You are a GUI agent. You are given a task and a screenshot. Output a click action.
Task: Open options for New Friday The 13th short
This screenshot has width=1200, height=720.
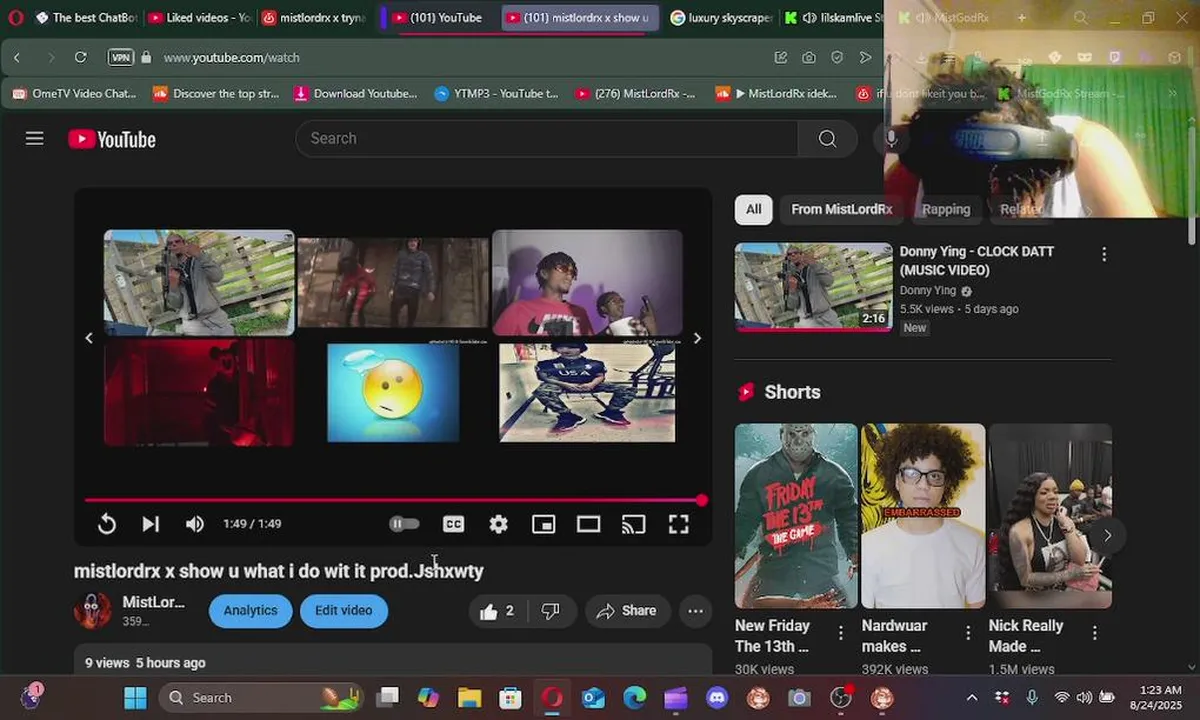841,633
